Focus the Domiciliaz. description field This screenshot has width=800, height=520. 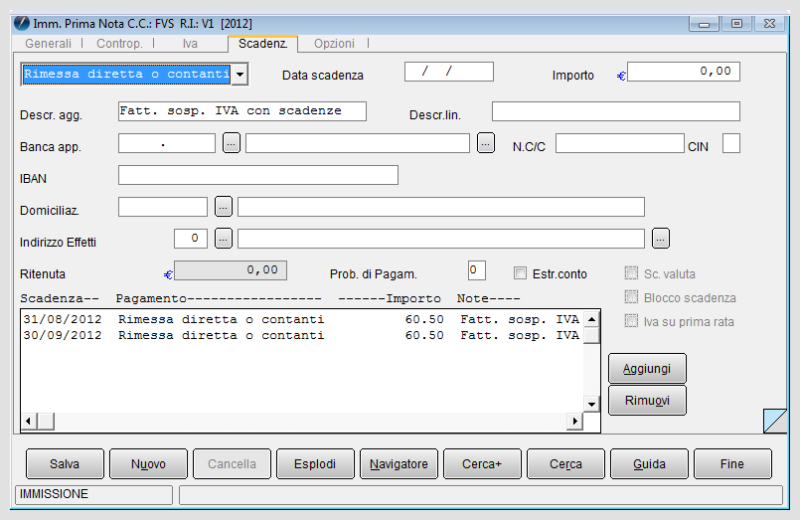click(441, 207)
